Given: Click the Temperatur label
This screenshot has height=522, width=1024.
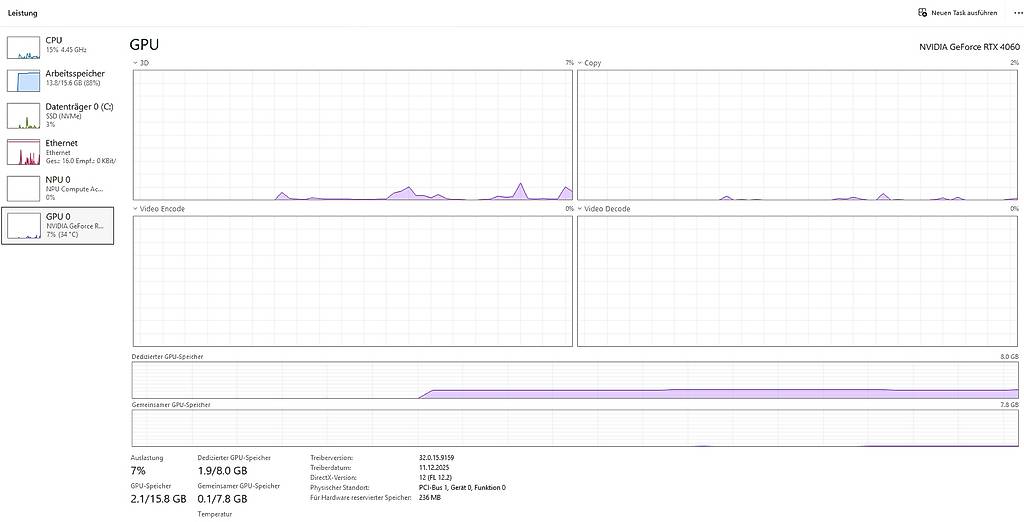Looking at the screenshot, I should (215, 514).
